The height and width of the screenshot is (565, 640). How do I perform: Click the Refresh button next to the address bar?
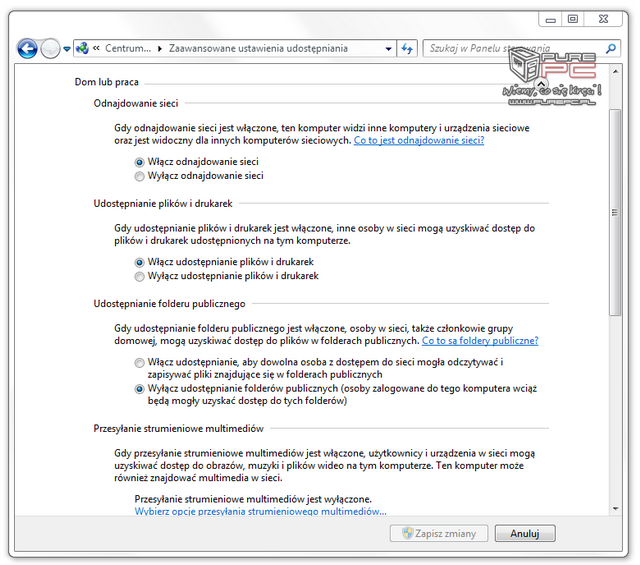click(x=407, y=49)
